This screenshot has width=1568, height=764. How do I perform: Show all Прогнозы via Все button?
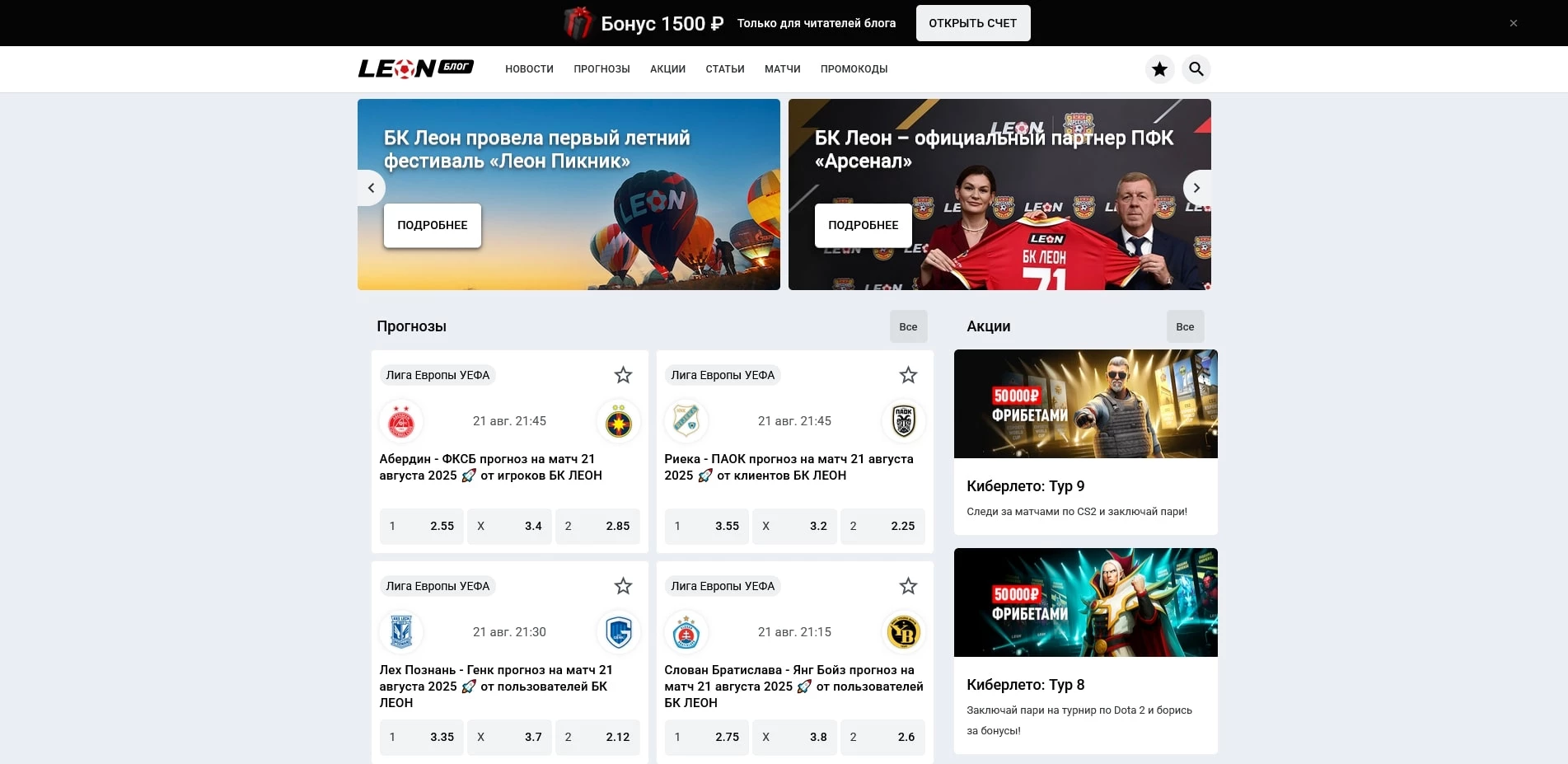[908, 326]
